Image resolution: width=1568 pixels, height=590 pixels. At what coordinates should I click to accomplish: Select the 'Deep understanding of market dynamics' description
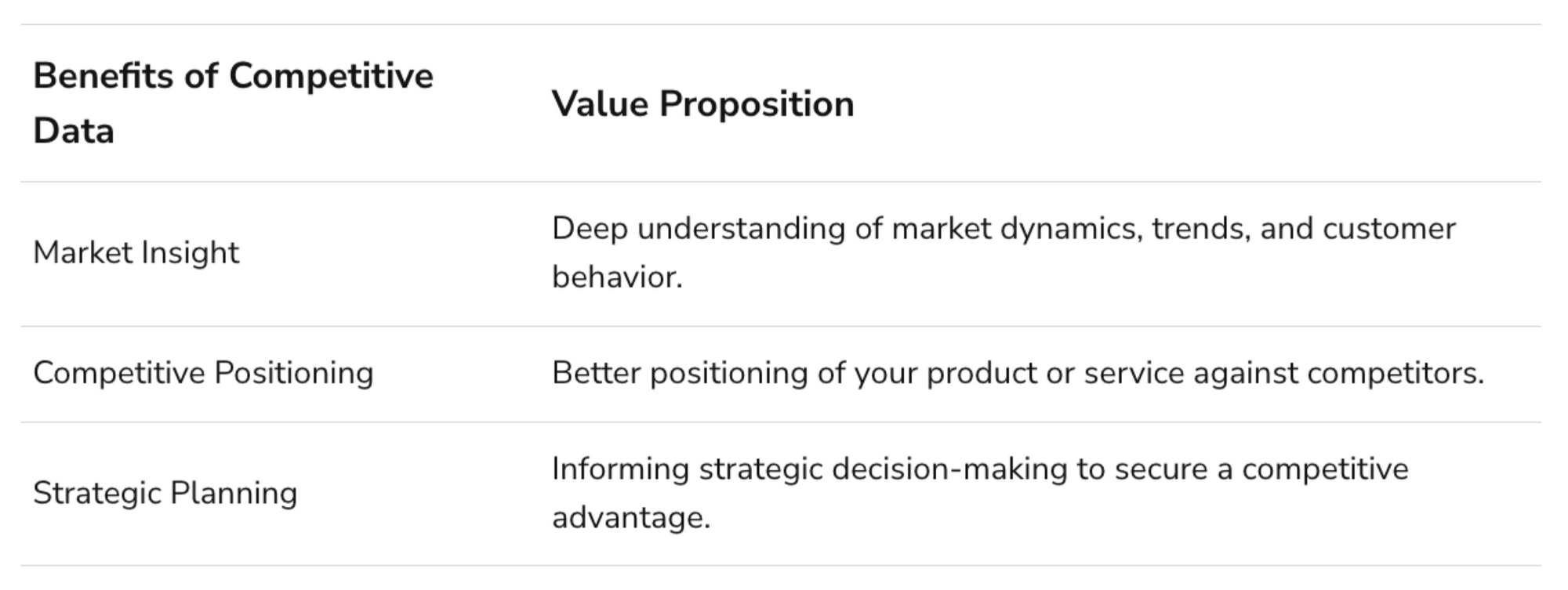click(1004, 253)
